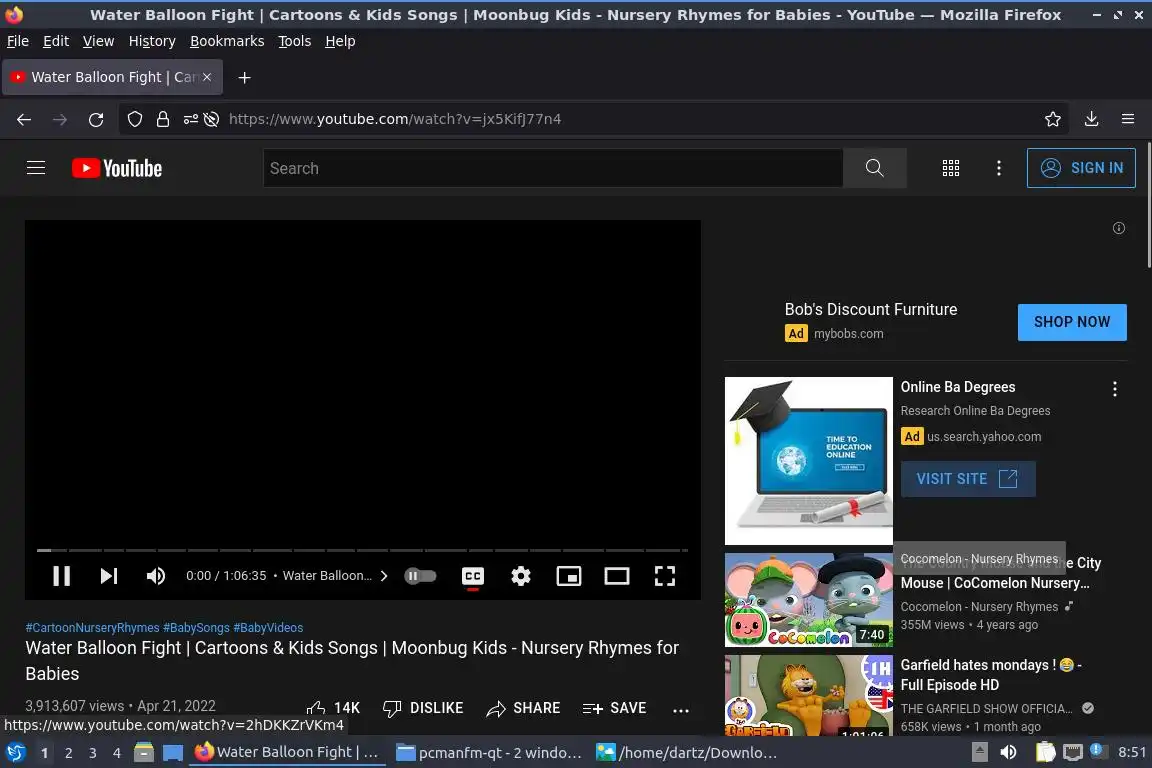The width and height of the screenshot is (1152, 768).
Task: Bookmark this page with star
Action: (1053, 119)
